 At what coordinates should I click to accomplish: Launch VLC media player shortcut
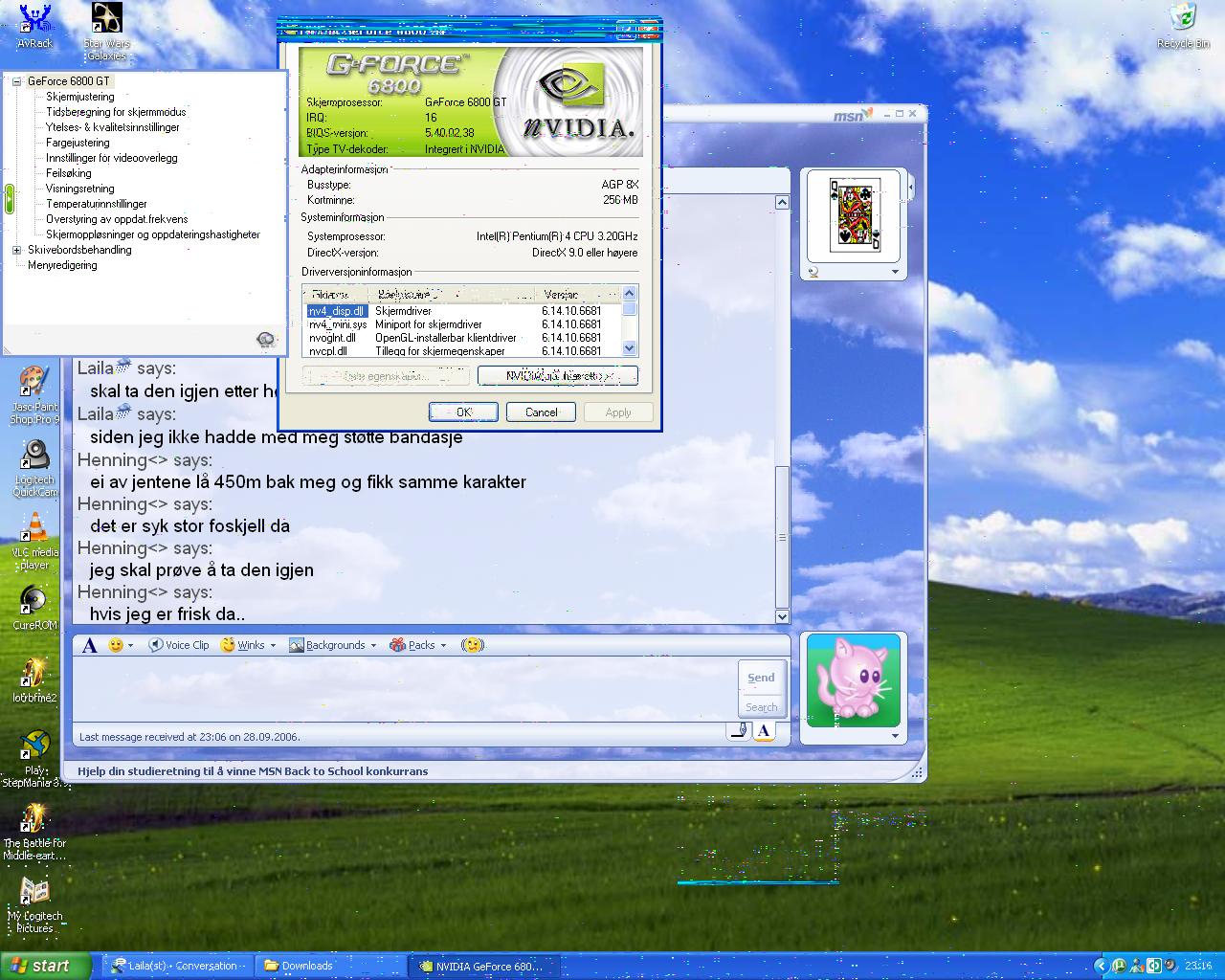click(34, 541)
